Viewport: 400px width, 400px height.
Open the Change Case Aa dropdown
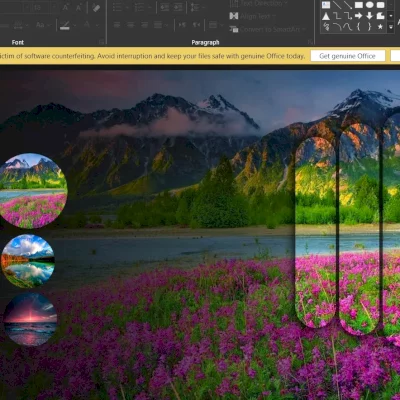point(42,25)
